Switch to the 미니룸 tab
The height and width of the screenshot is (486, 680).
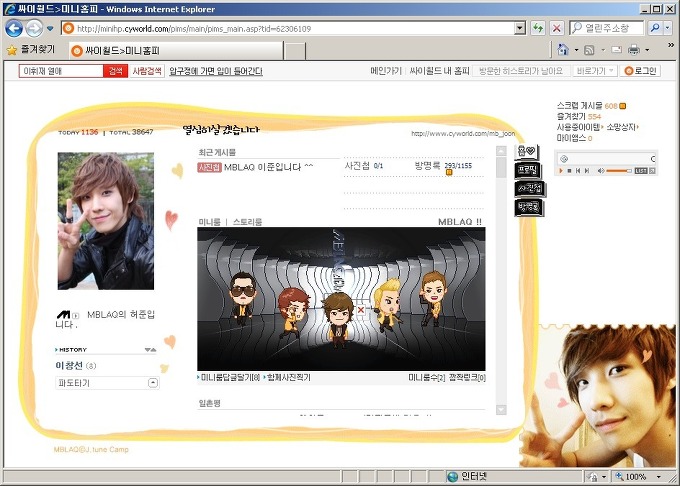[x=209, y=222]
